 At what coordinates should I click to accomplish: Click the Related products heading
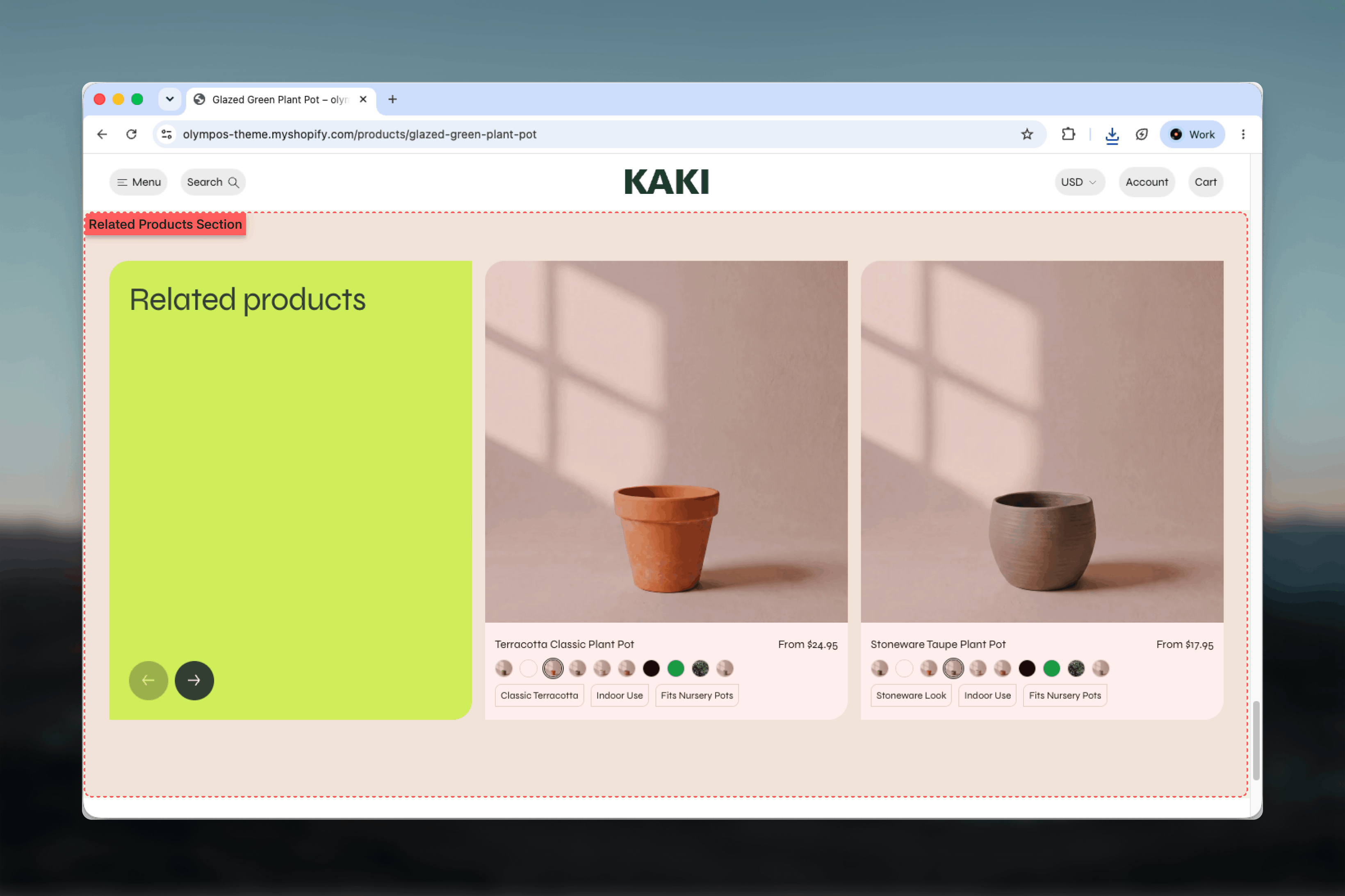pos(248,300)
